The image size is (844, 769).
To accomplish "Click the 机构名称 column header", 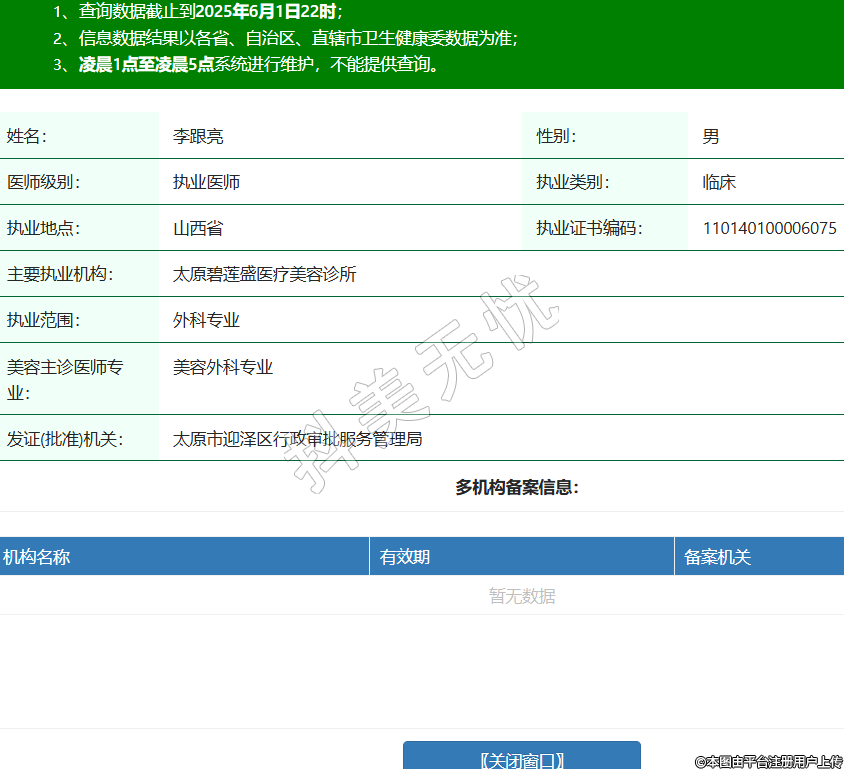I will point(37,557).
